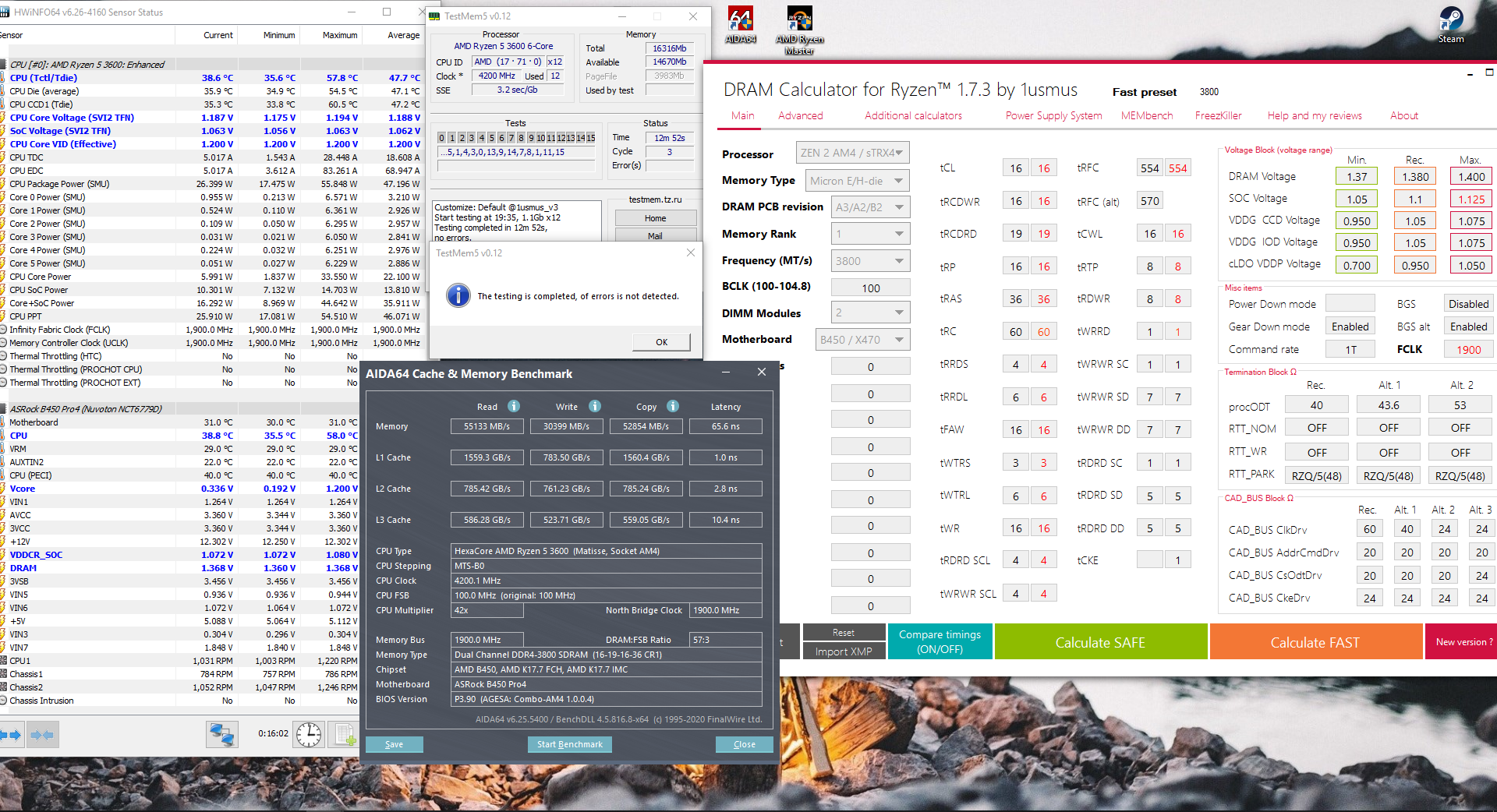1497x812 pixels.
Task: Open the Processor dropdown in DRAM Calculator
Action: [x=852, y=153]
